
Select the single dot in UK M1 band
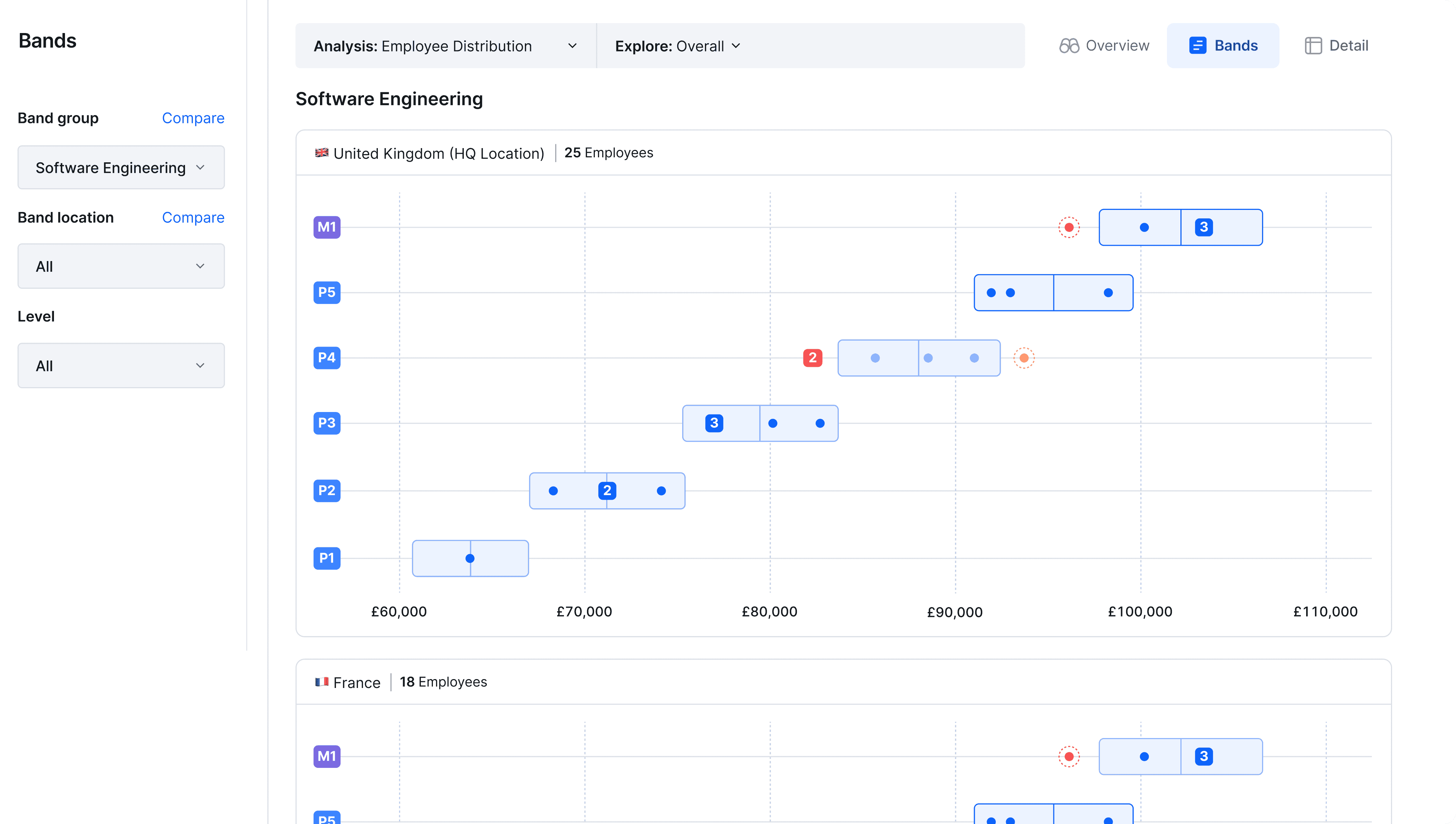[1144, 228]
